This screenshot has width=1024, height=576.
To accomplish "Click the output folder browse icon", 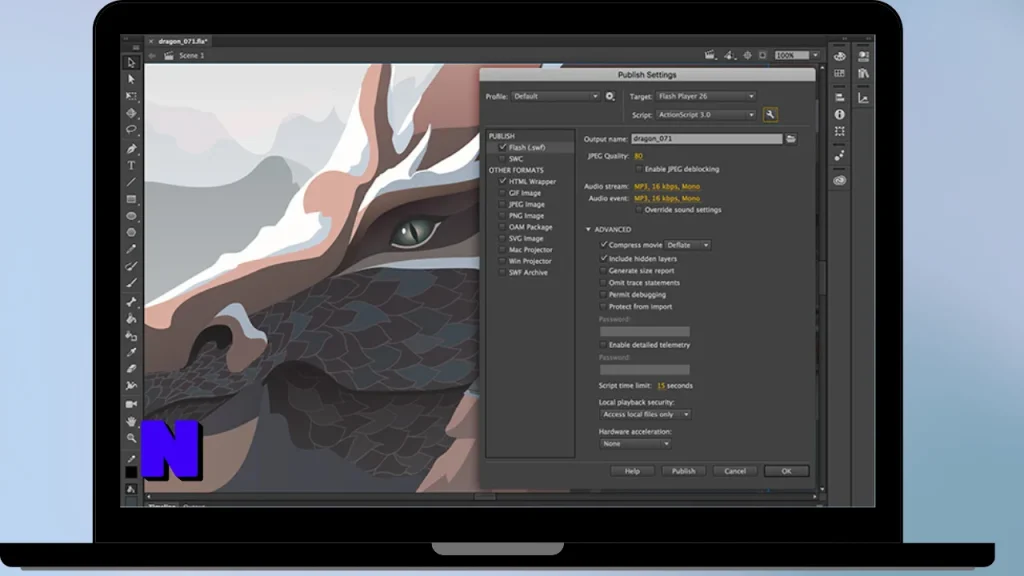I will click(x=791, y=138).
